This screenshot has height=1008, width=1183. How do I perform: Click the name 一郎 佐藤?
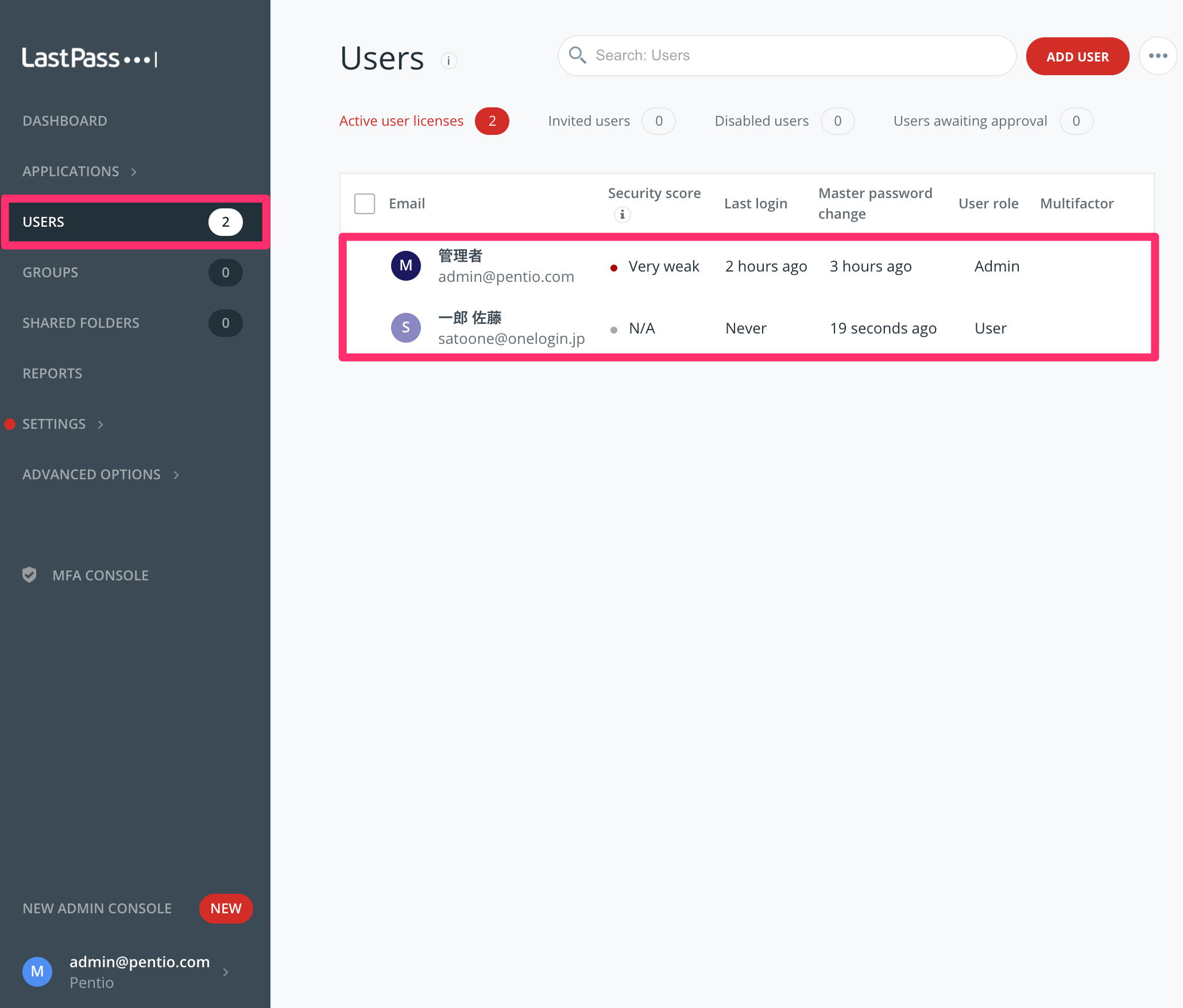coord(470,317)
